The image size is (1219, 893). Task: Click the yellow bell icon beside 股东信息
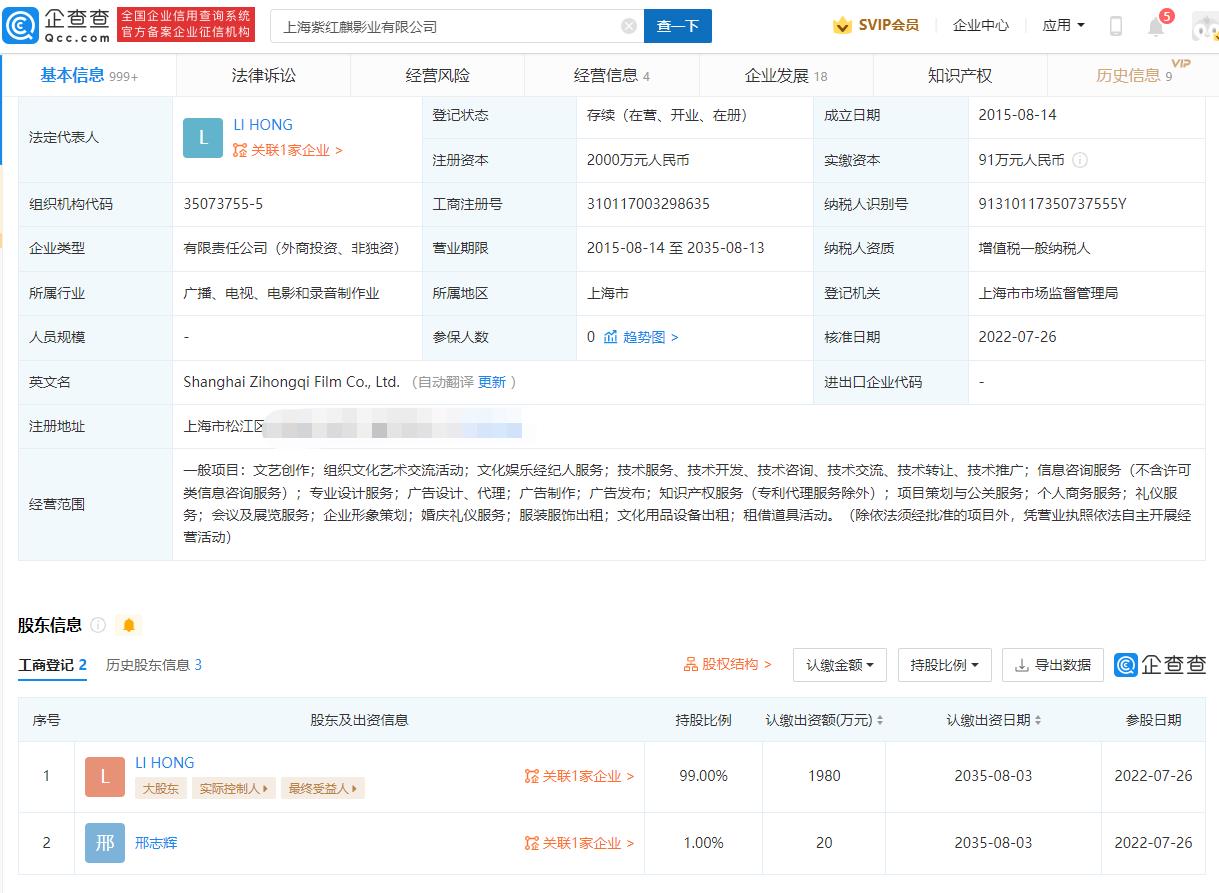point(128,625)
